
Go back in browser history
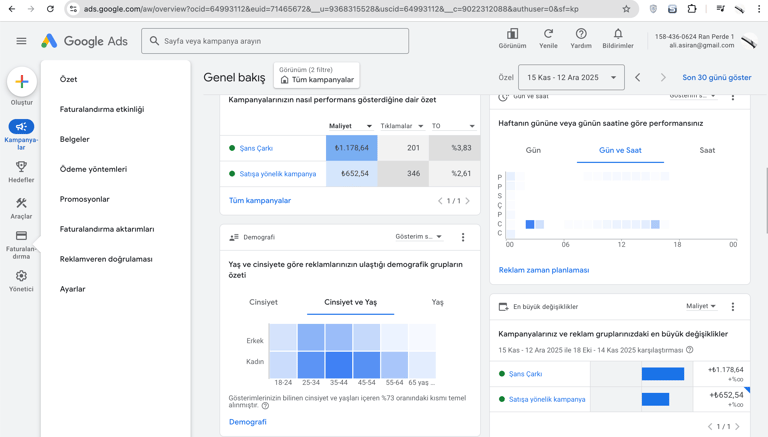(12, 9)
